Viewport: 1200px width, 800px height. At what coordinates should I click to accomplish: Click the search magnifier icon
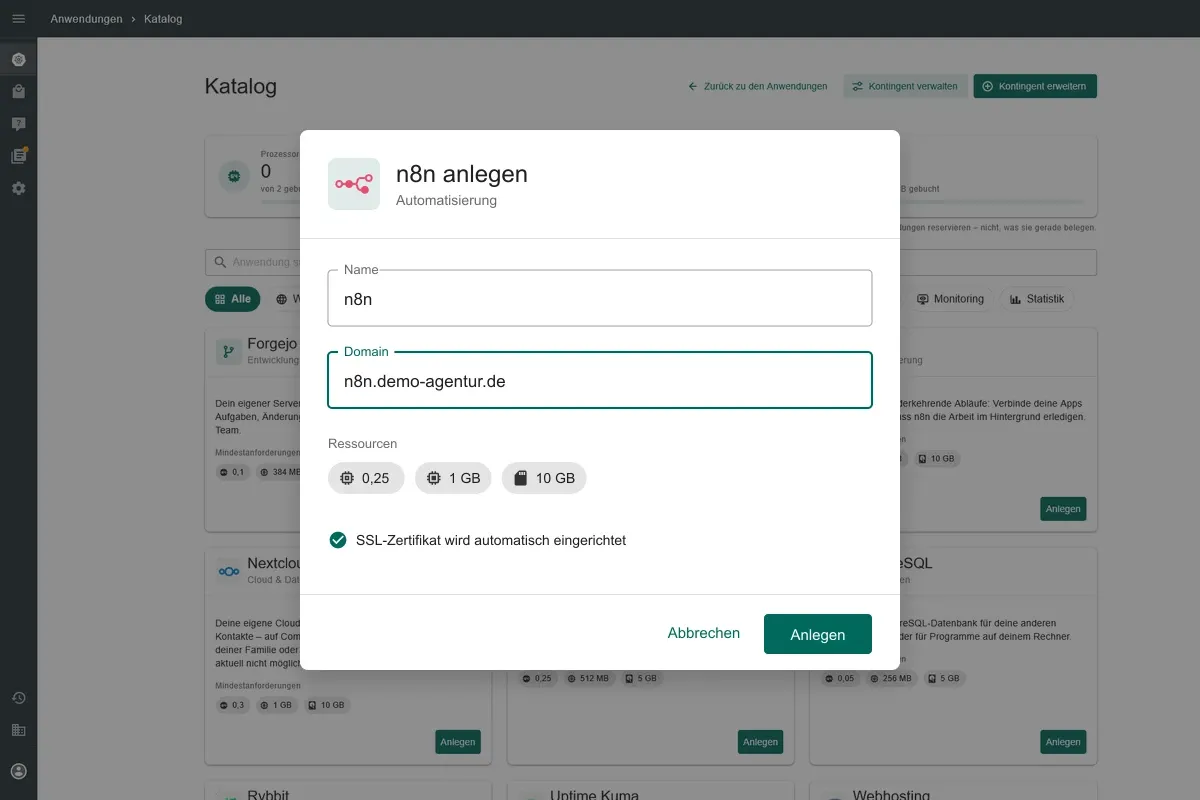coord(220,262)
